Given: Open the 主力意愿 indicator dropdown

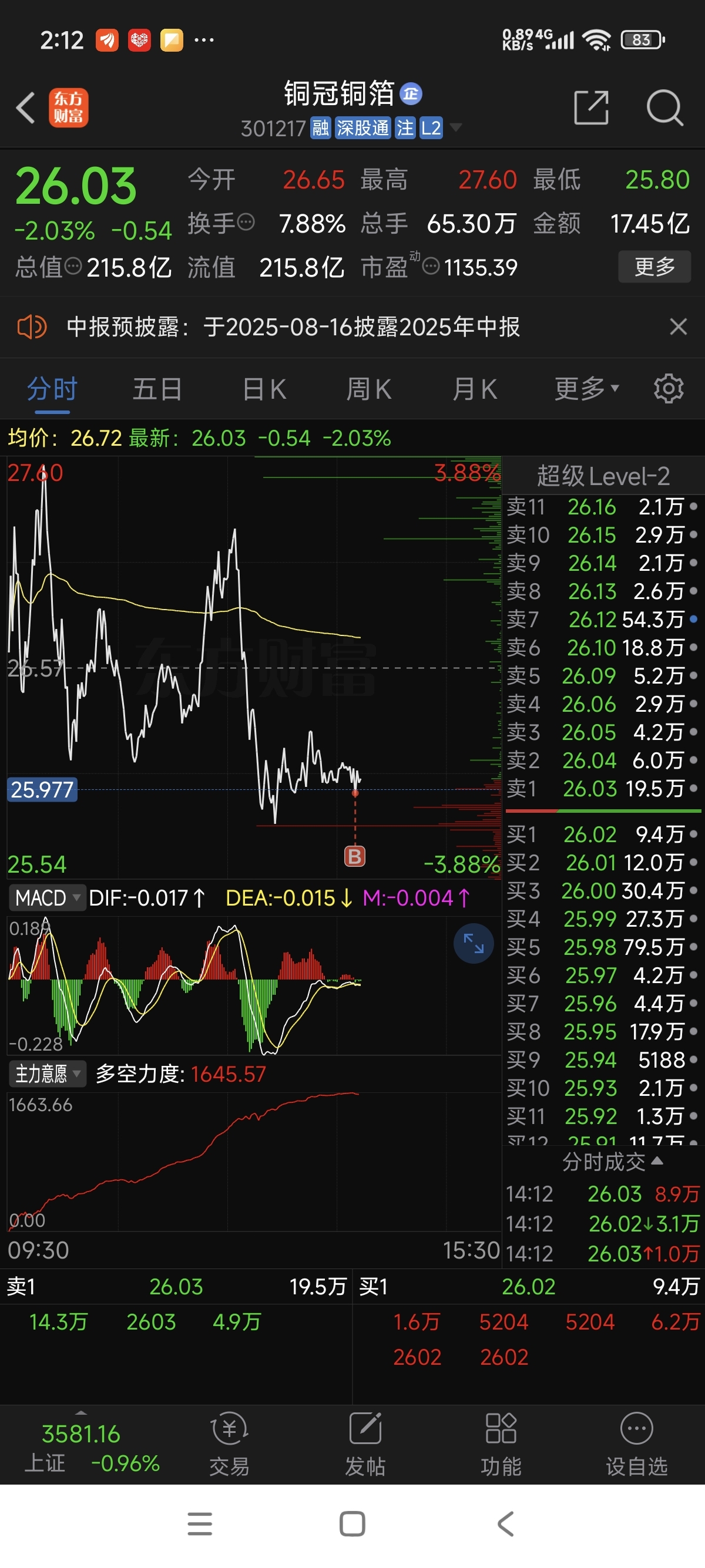Looking at the screenshot, I should coord(47,1074).
